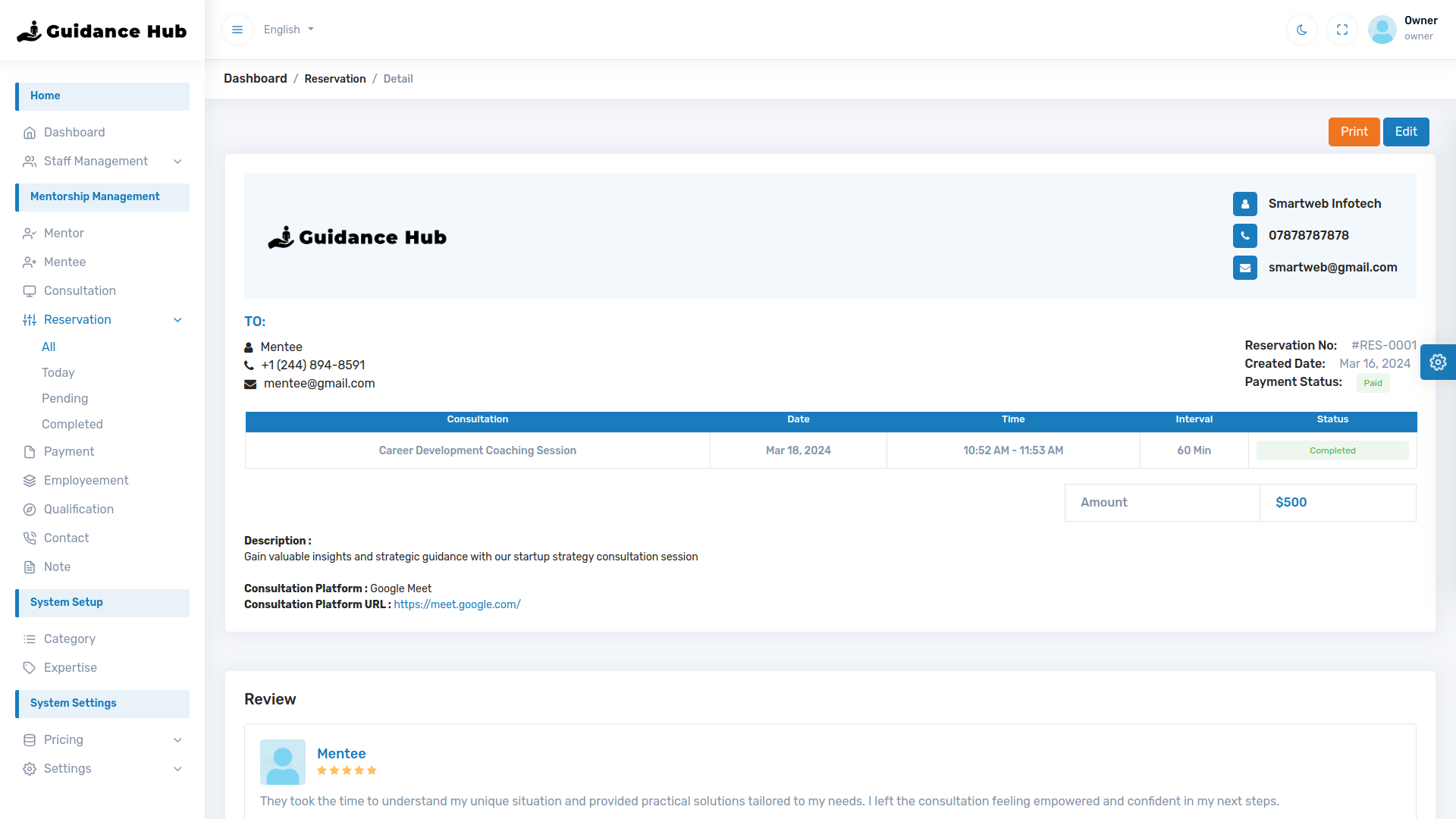Click the Owner profile avatar
1456x819 pixels.
(1382, 30)
